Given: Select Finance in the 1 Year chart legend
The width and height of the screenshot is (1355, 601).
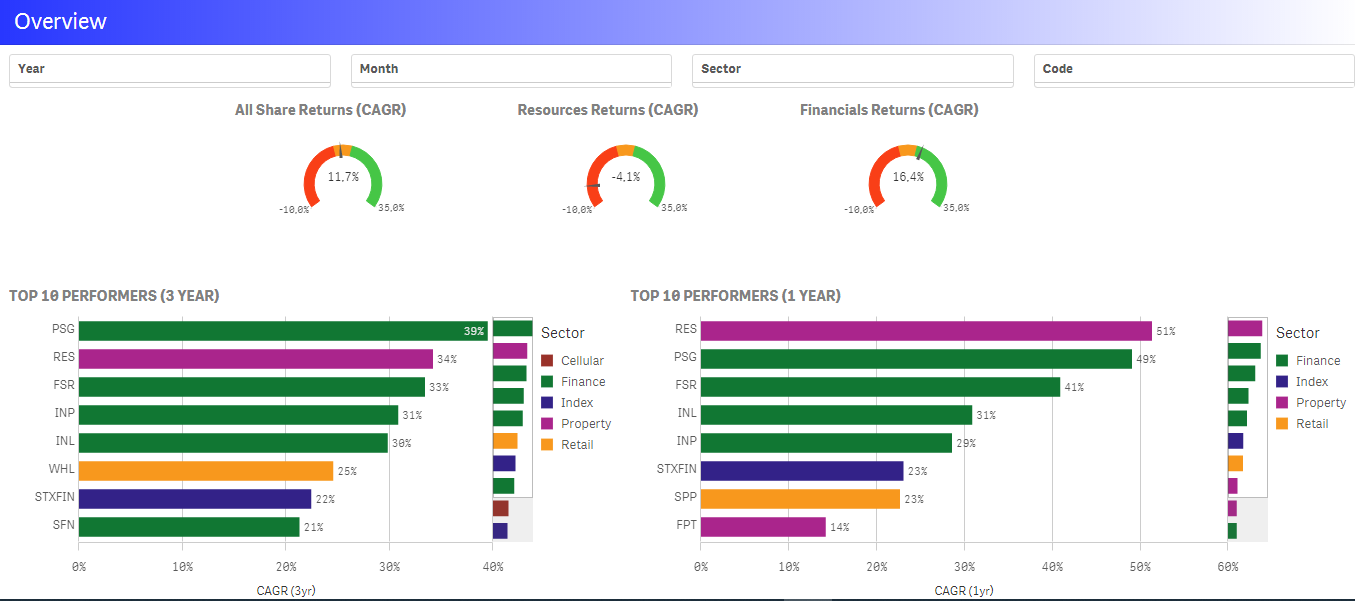Looking at the screenshot, I should [1317, 361].
